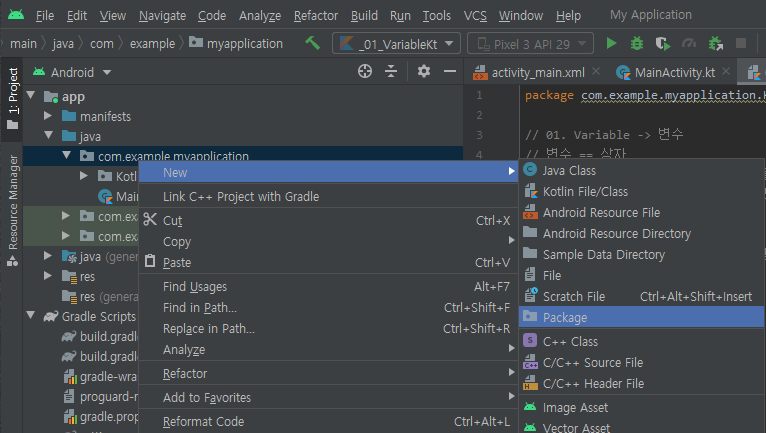Create a new Kotlin File/Class

click(x=641, y=192)
